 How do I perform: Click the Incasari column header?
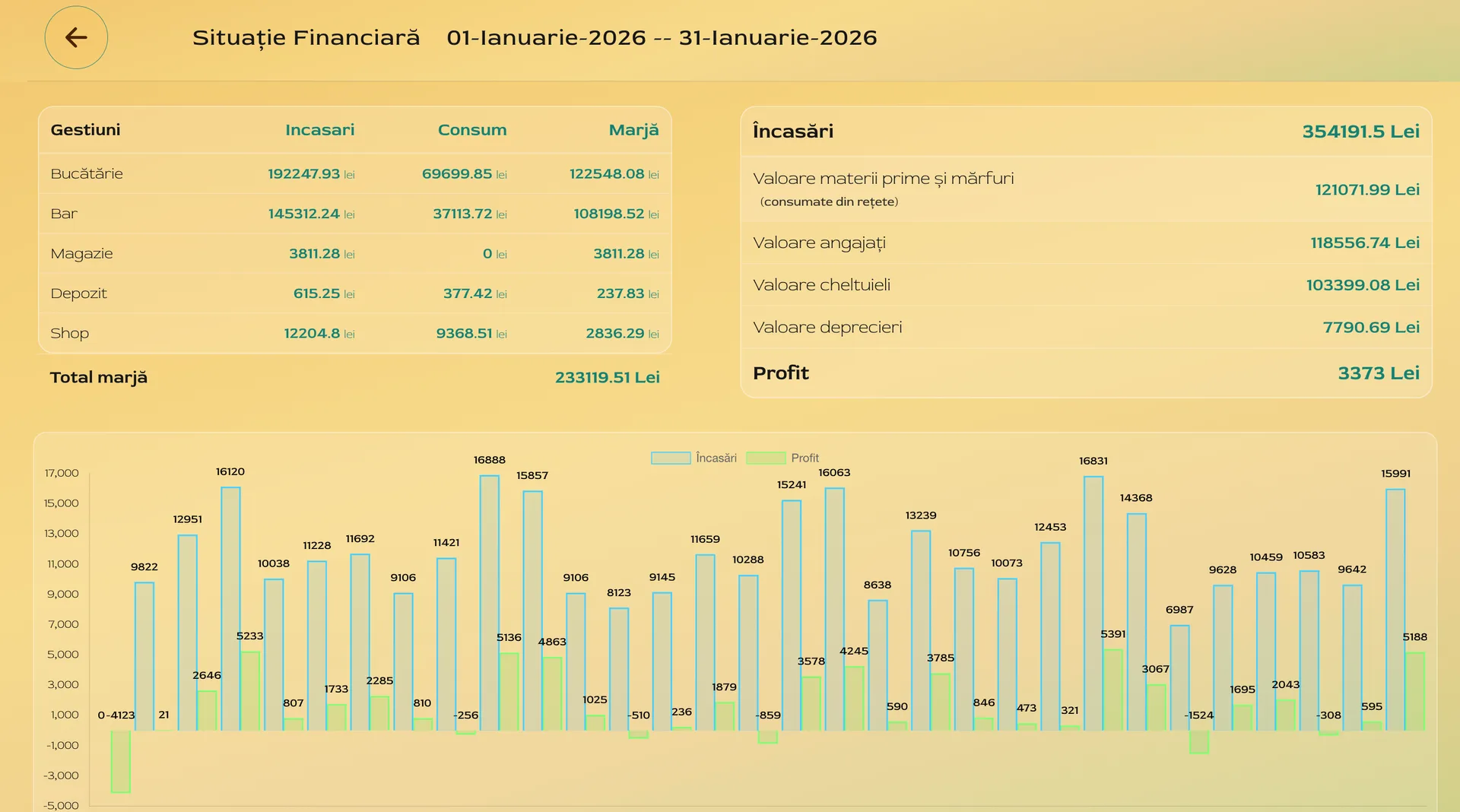click(x=319, y=129)
